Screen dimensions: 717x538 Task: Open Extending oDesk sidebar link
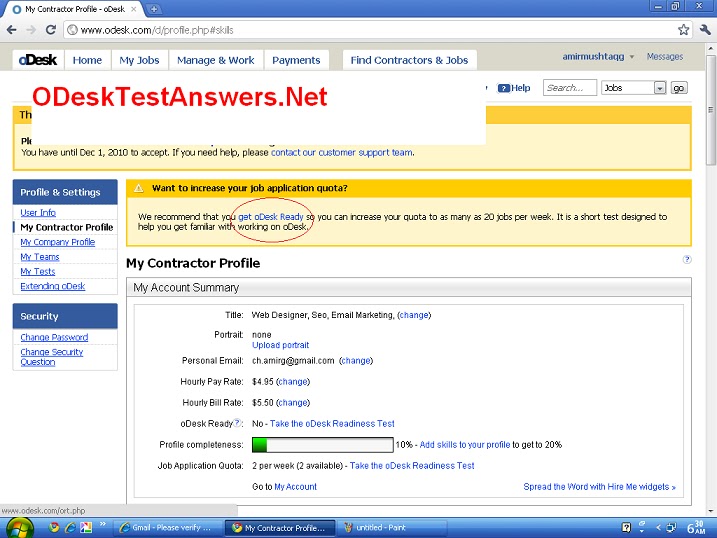(x=53, y=286)
